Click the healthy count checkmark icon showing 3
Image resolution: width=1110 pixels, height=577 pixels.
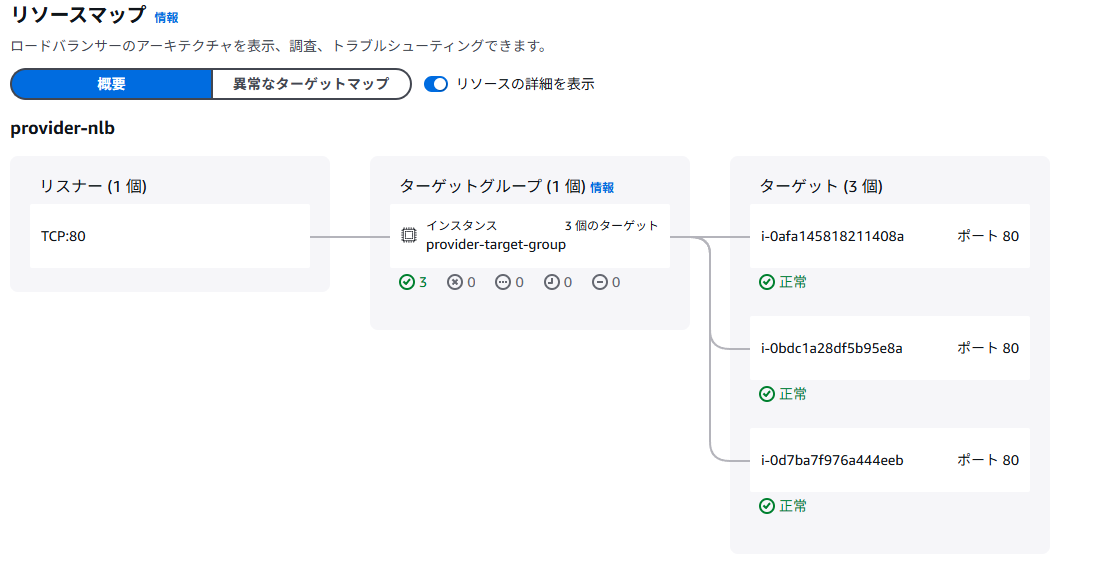(406, 282)
